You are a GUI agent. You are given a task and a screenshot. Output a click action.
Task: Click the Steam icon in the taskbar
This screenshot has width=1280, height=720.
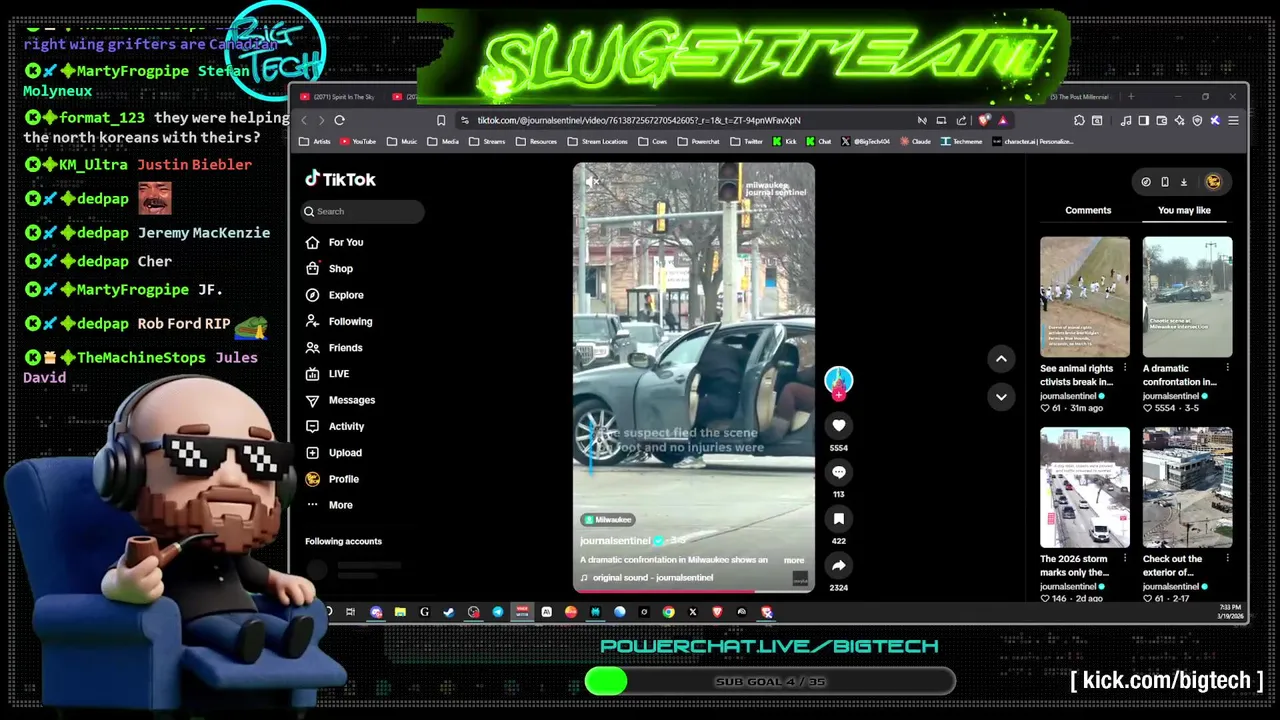[x=449, y=612]
